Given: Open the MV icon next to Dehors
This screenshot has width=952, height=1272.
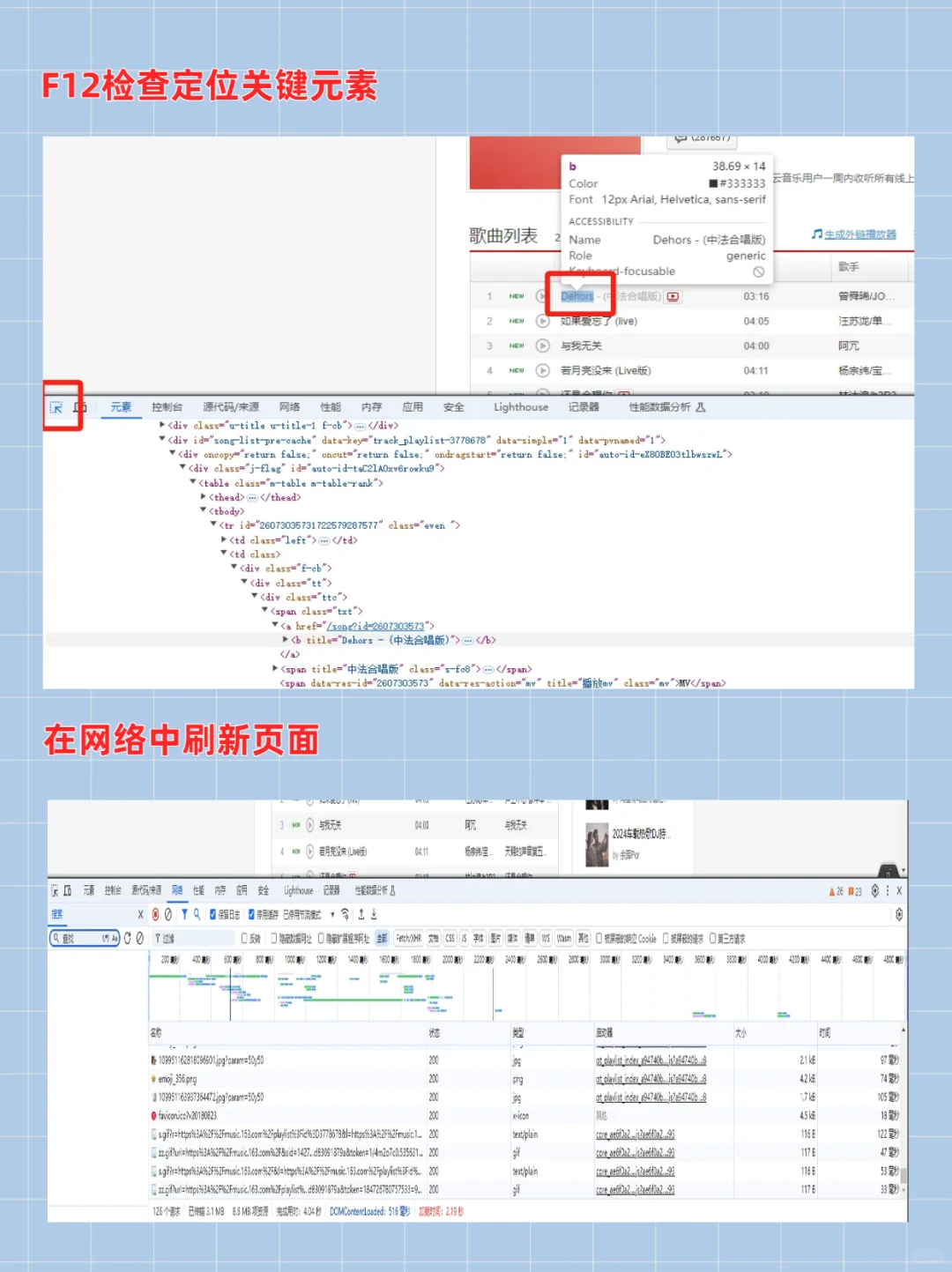Looking at the screenshot, I should 673,296.
